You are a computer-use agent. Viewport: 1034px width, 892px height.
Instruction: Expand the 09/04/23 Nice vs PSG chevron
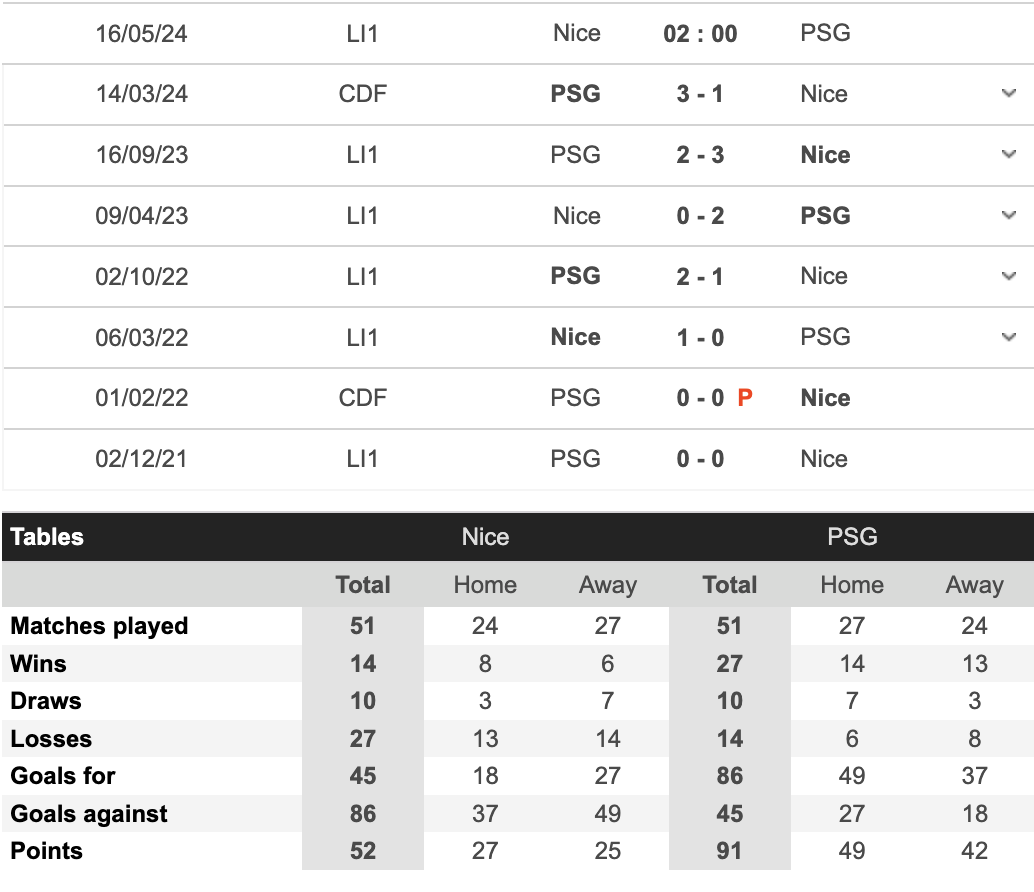(x=1008, y=216)
